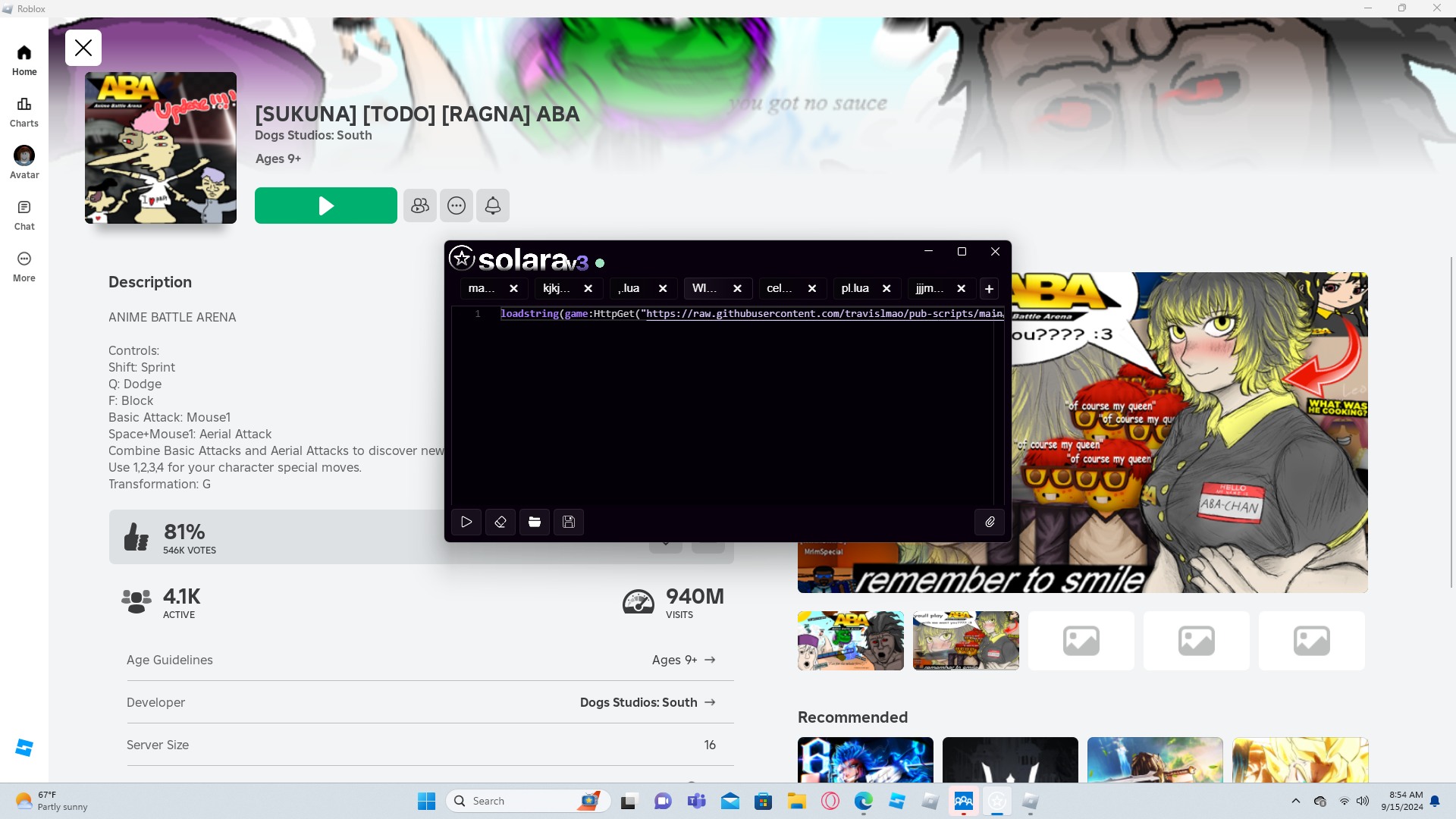This screenshot has height=819, width=1456.
Task: Toggle game notifications bell
Action: click(x=493, y=206)
